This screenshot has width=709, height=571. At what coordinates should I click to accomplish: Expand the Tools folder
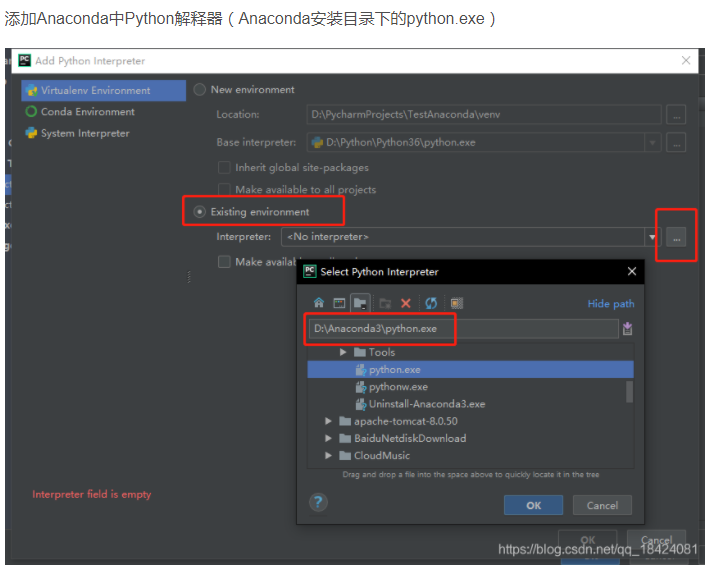[x=343, y=352]
